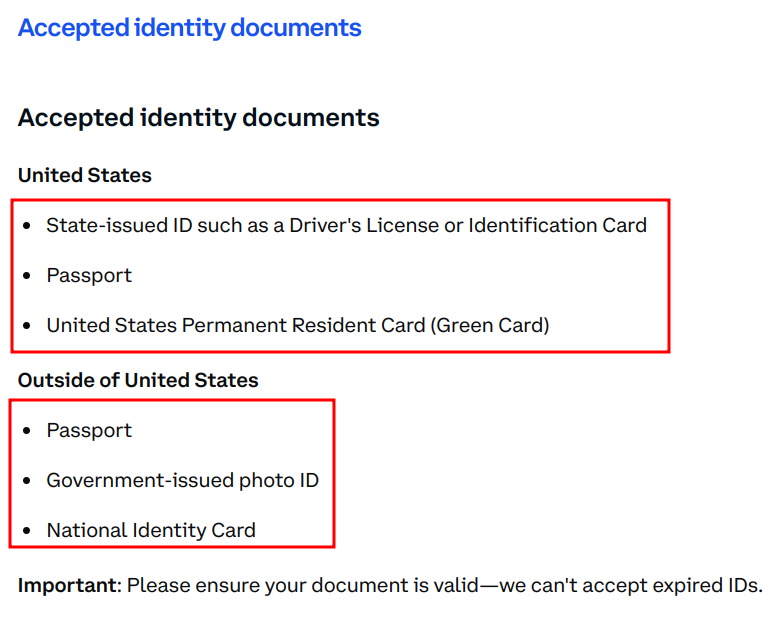779x626 pixels.
Task: Click the National Identity Card list item
Action: pyautogui.click(x=151, y=531)
